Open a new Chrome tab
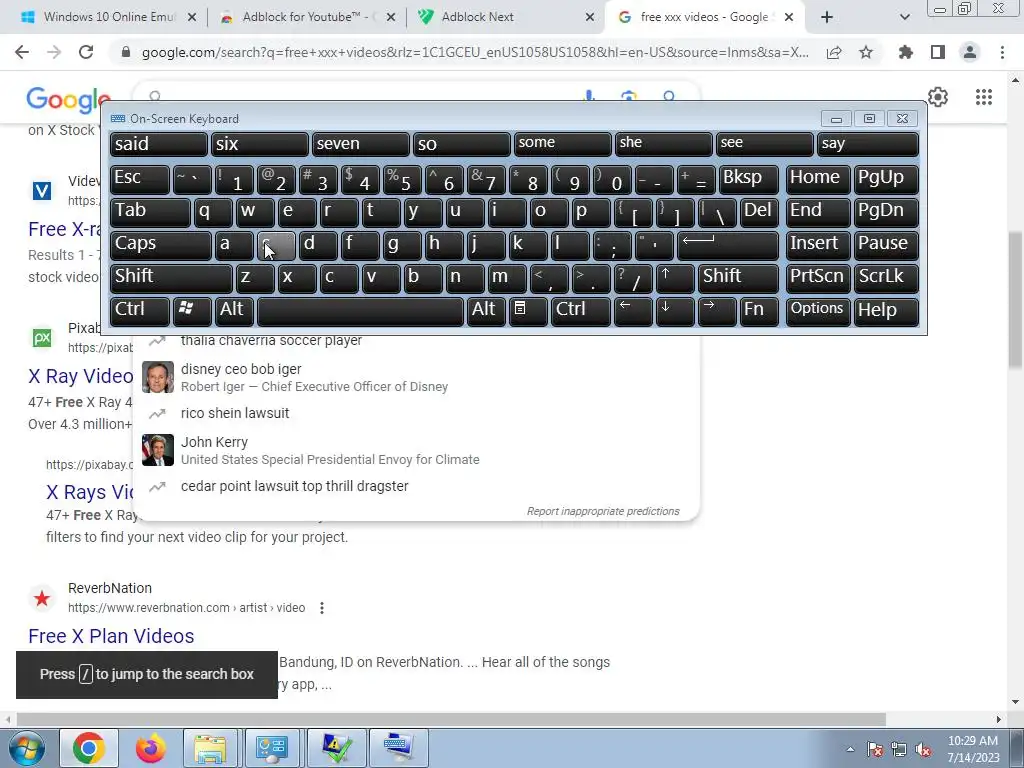1024x768 pixels. [827, 18]
